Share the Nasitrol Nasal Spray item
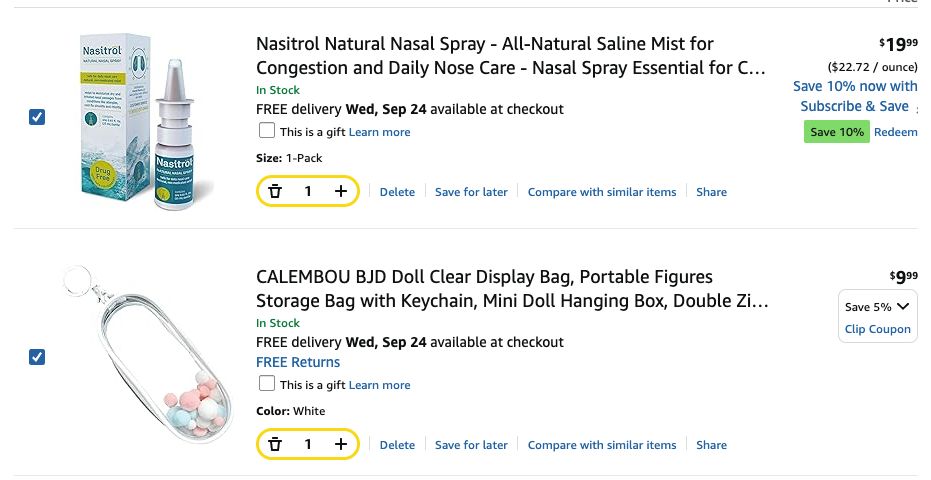 711,192
